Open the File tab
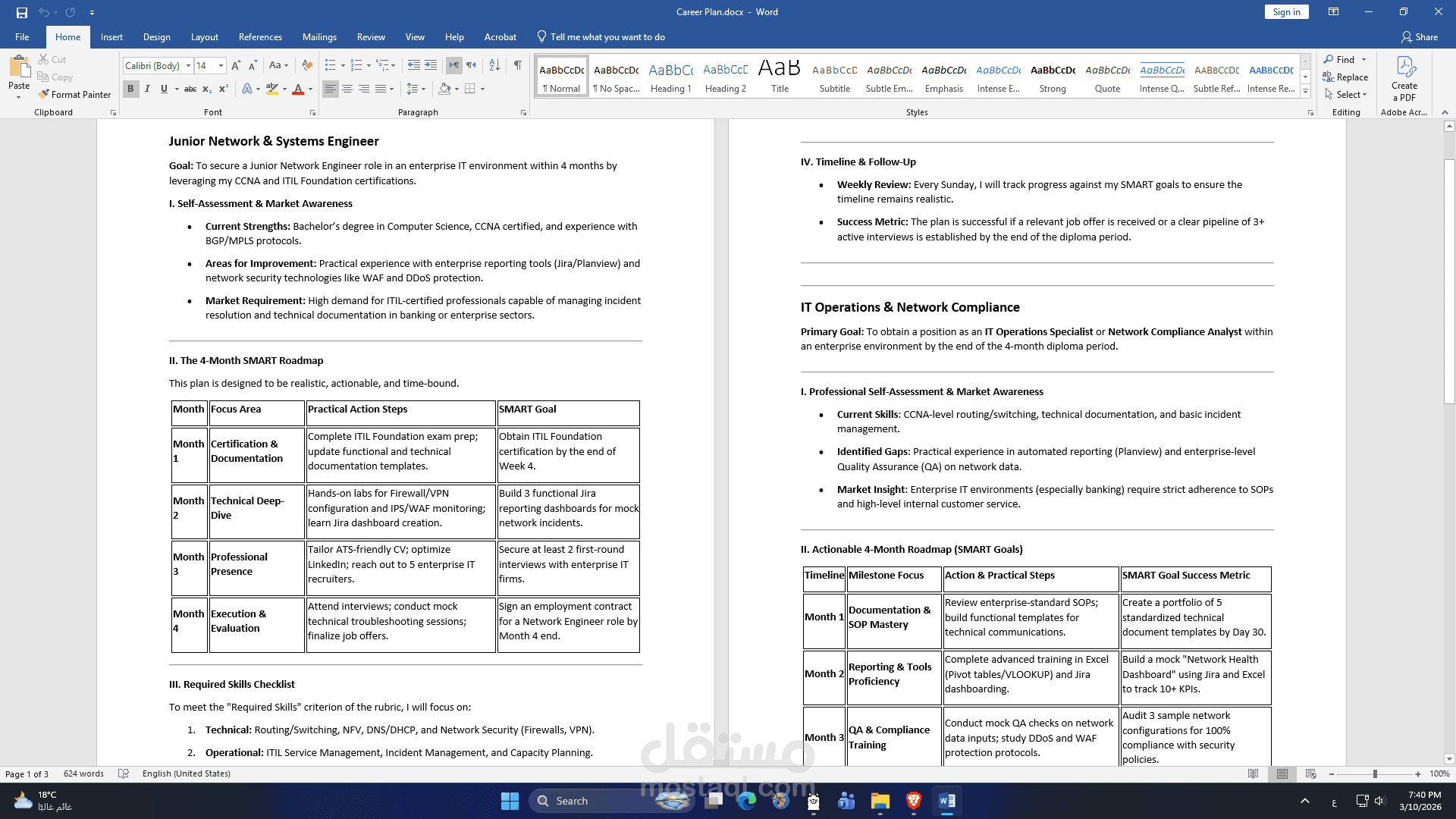Viewport: 1456px width, 819px height. click(x=22, y=37)
